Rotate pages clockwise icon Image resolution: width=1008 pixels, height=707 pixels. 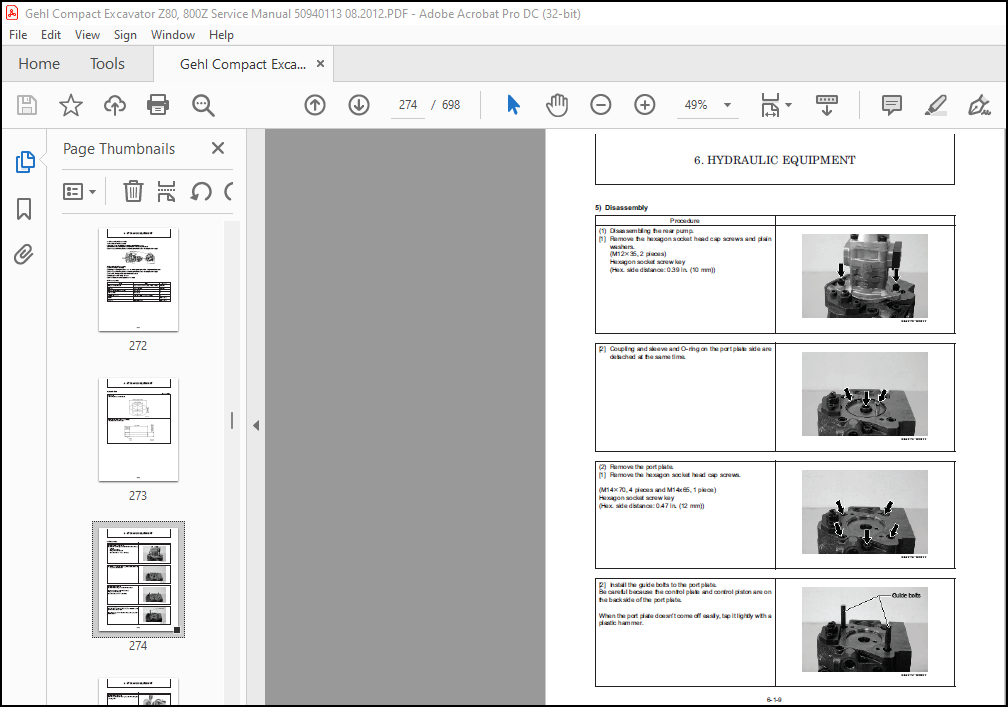tap(228, 192)
